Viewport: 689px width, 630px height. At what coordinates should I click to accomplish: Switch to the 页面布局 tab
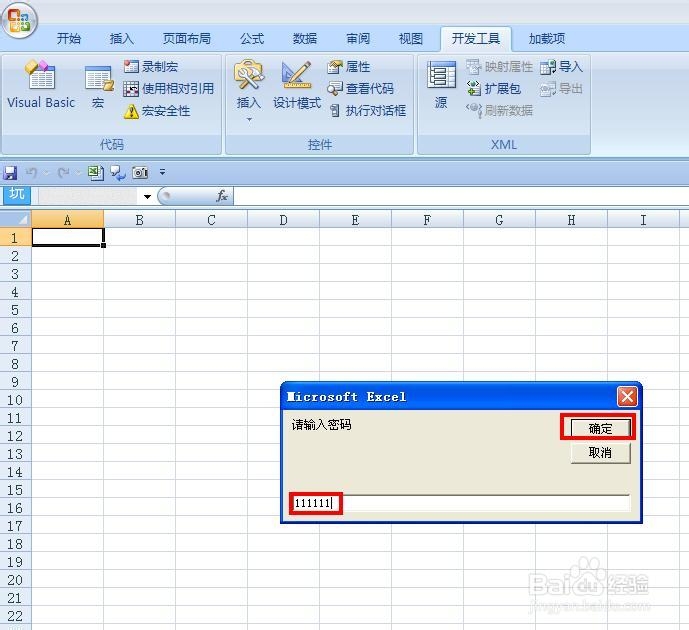[187, 39]
